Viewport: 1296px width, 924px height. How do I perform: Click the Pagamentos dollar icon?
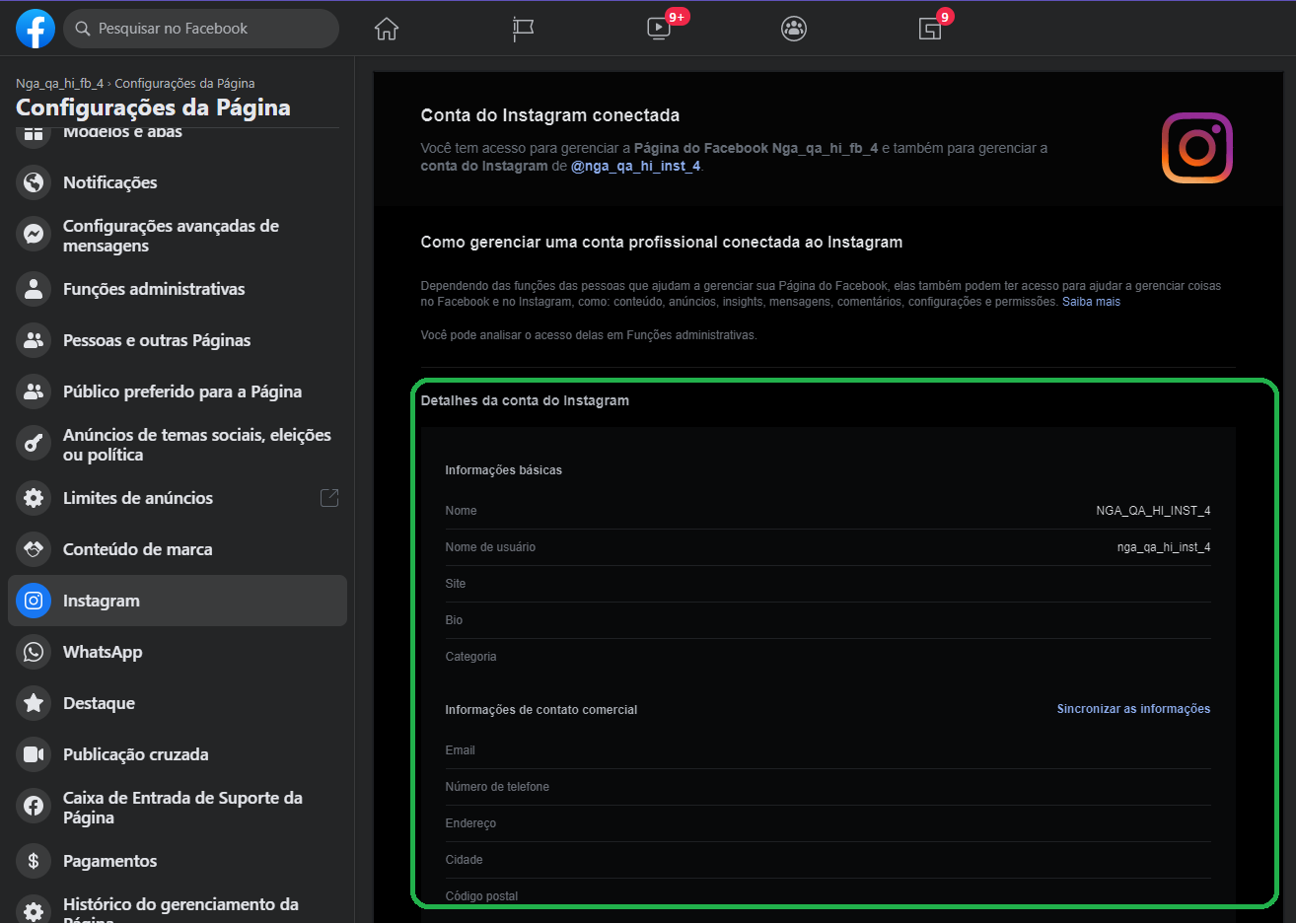coord(34,861)
